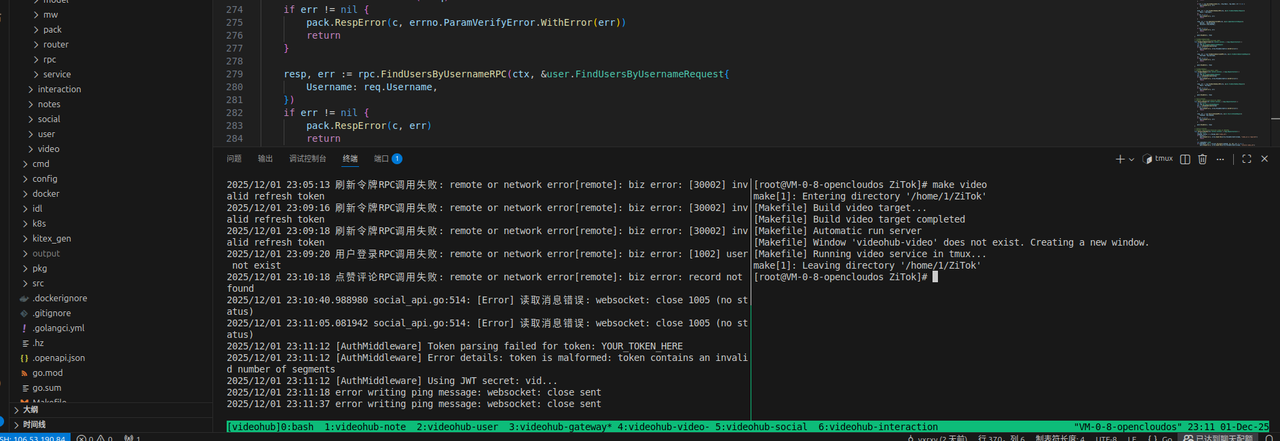Click the 'make video' command in right tmux pane
Viewport: 1280px width, 441px height.
(958, 185)
